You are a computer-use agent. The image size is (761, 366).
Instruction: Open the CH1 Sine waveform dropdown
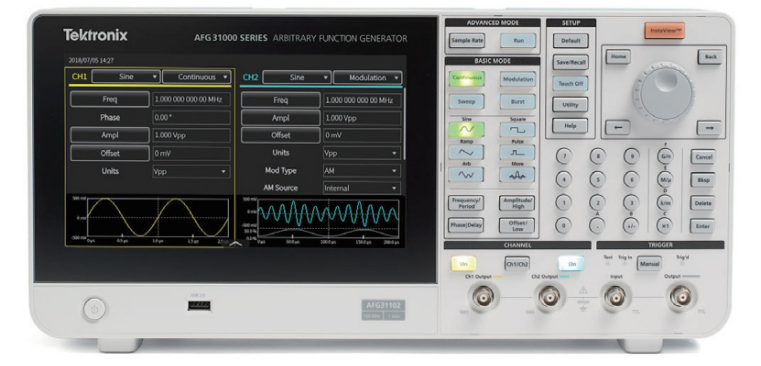pos(126,77)
